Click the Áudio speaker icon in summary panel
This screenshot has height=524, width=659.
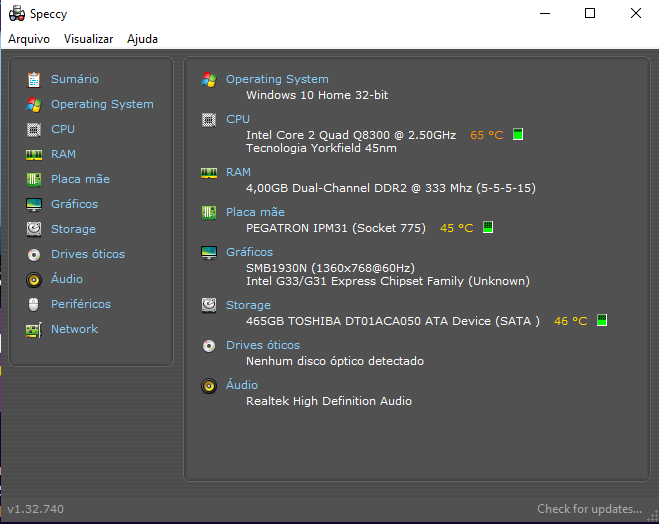tap(209, 386)
